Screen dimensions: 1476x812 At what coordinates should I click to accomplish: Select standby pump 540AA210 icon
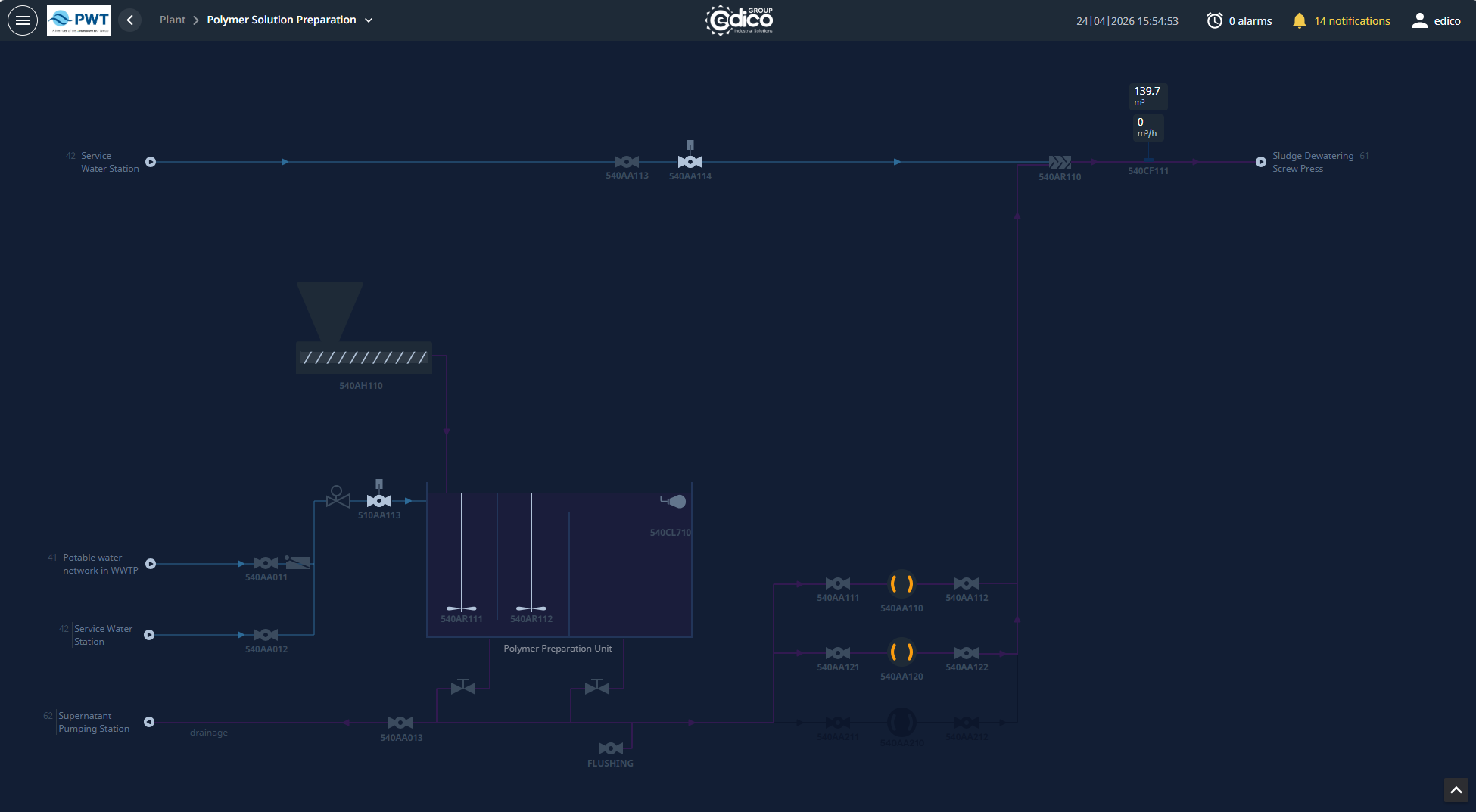pyautogui.click(x=901, y=723)
